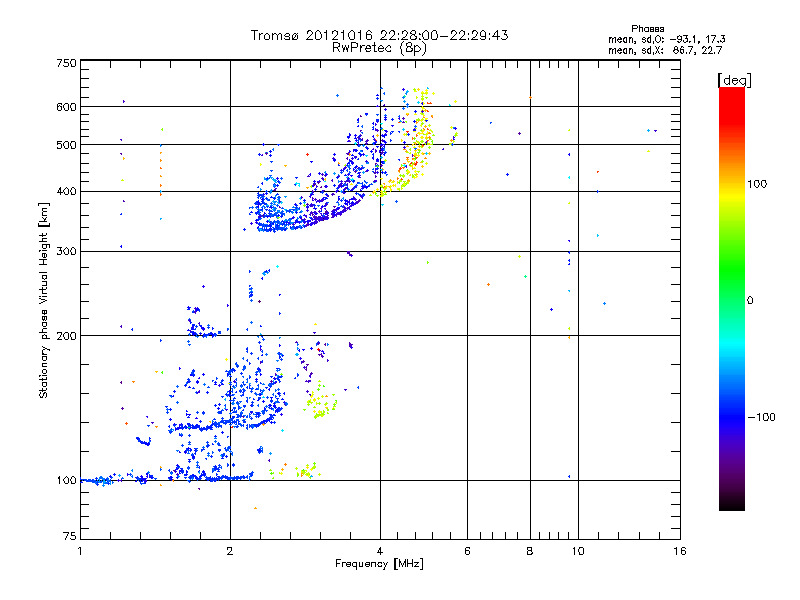This screenshot has width=800, height=600.
Task: Click the 'Phases' header label
Action: [647, 29]
